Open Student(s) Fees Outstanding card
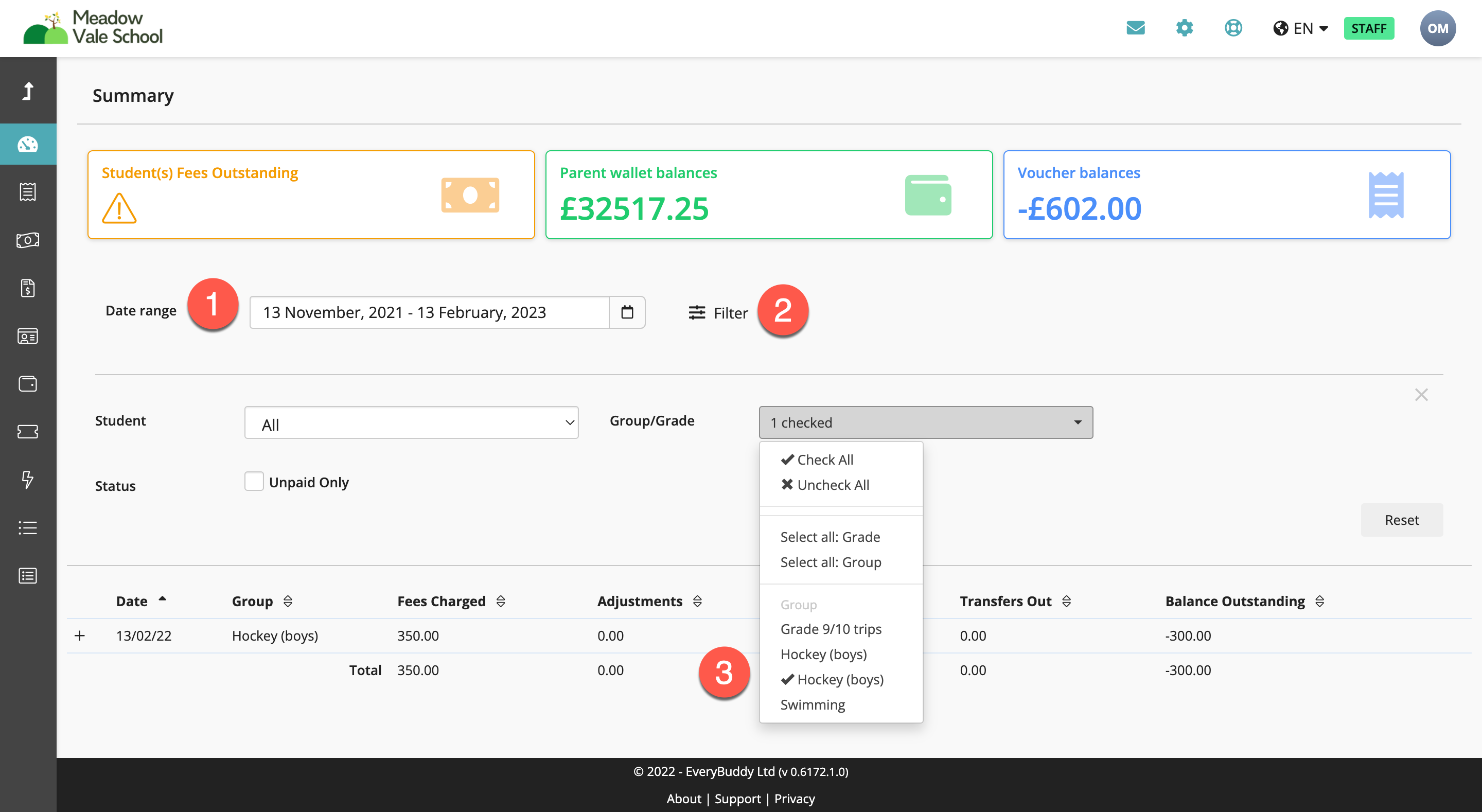Viewport: 1482px width, 812px height. point(311,195)
